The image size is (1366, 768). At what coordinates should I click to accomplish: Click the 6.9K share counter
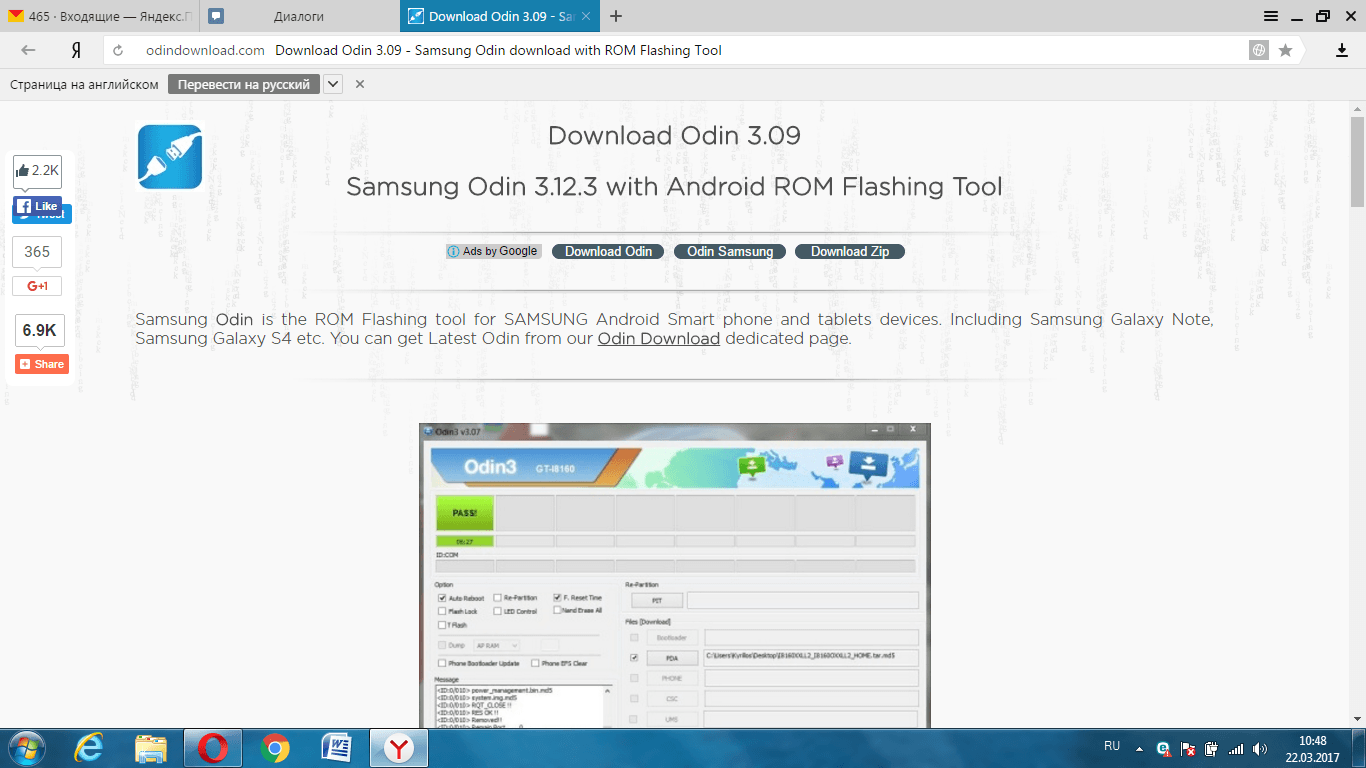pyautogui.click(x=39, y=330)
